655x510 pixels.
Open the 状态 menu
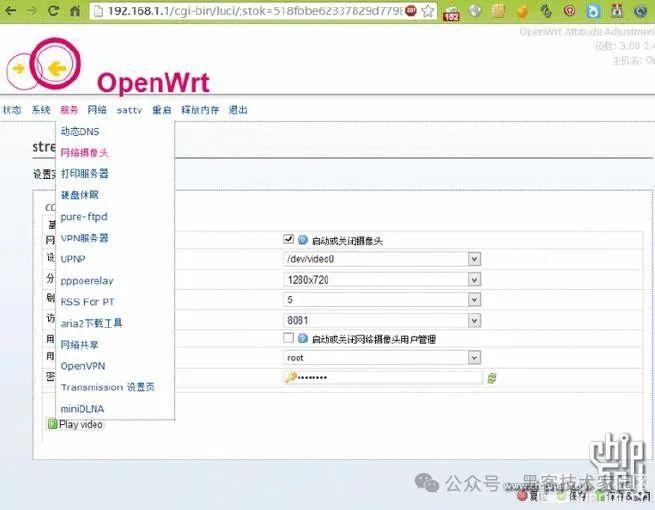[12, 110]
